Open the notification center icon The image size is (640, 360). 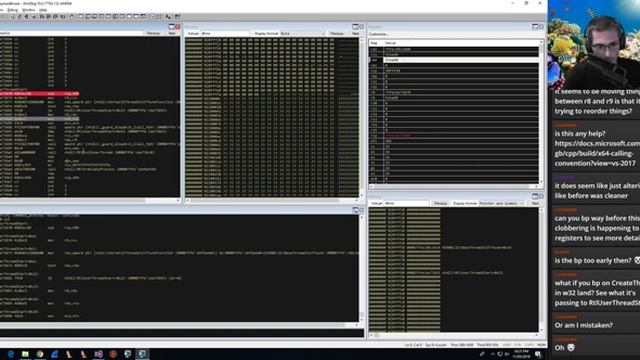coord(538,354)
